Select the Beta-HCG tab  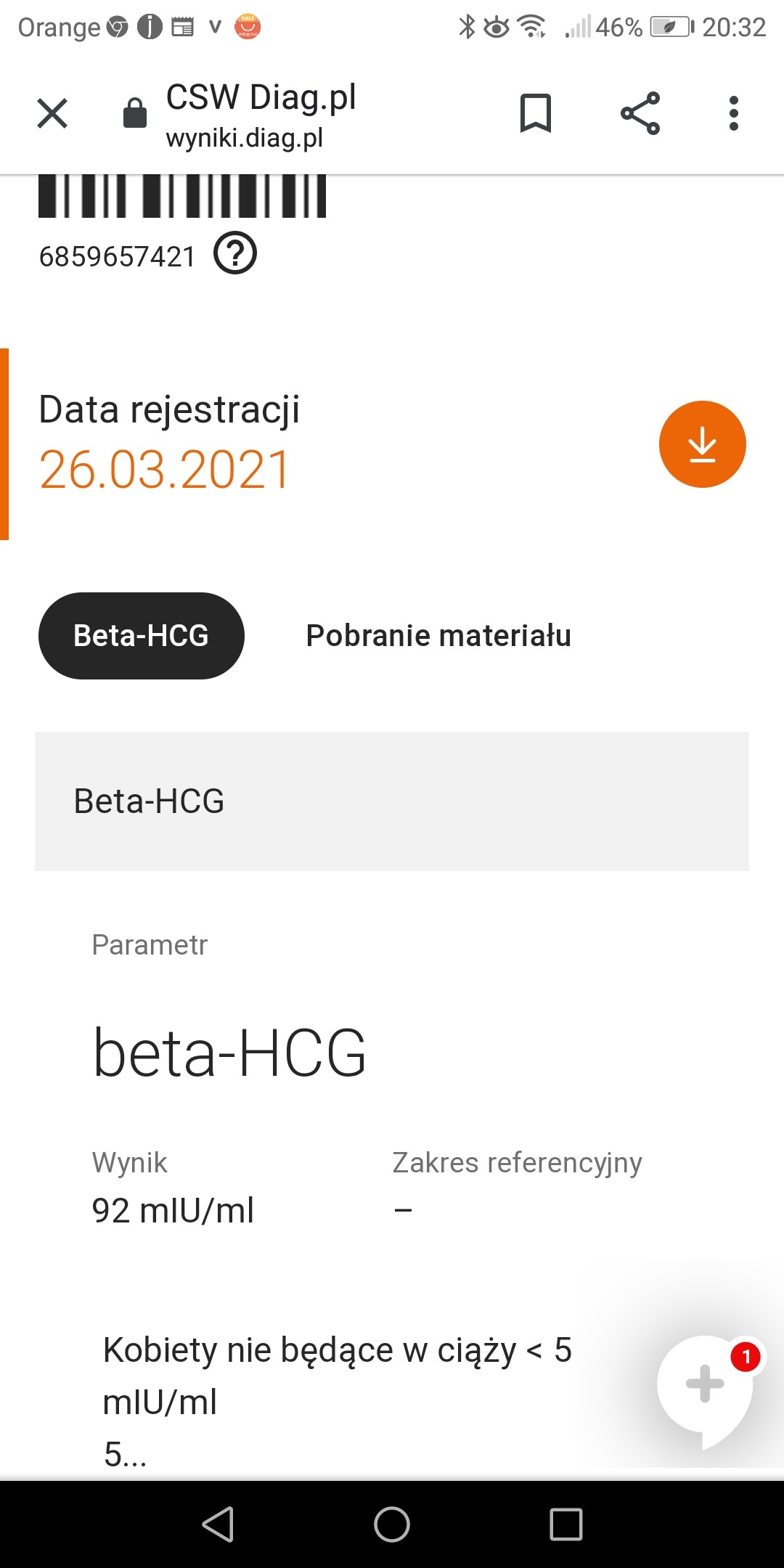pyautogui.click(x=142, y=636)
